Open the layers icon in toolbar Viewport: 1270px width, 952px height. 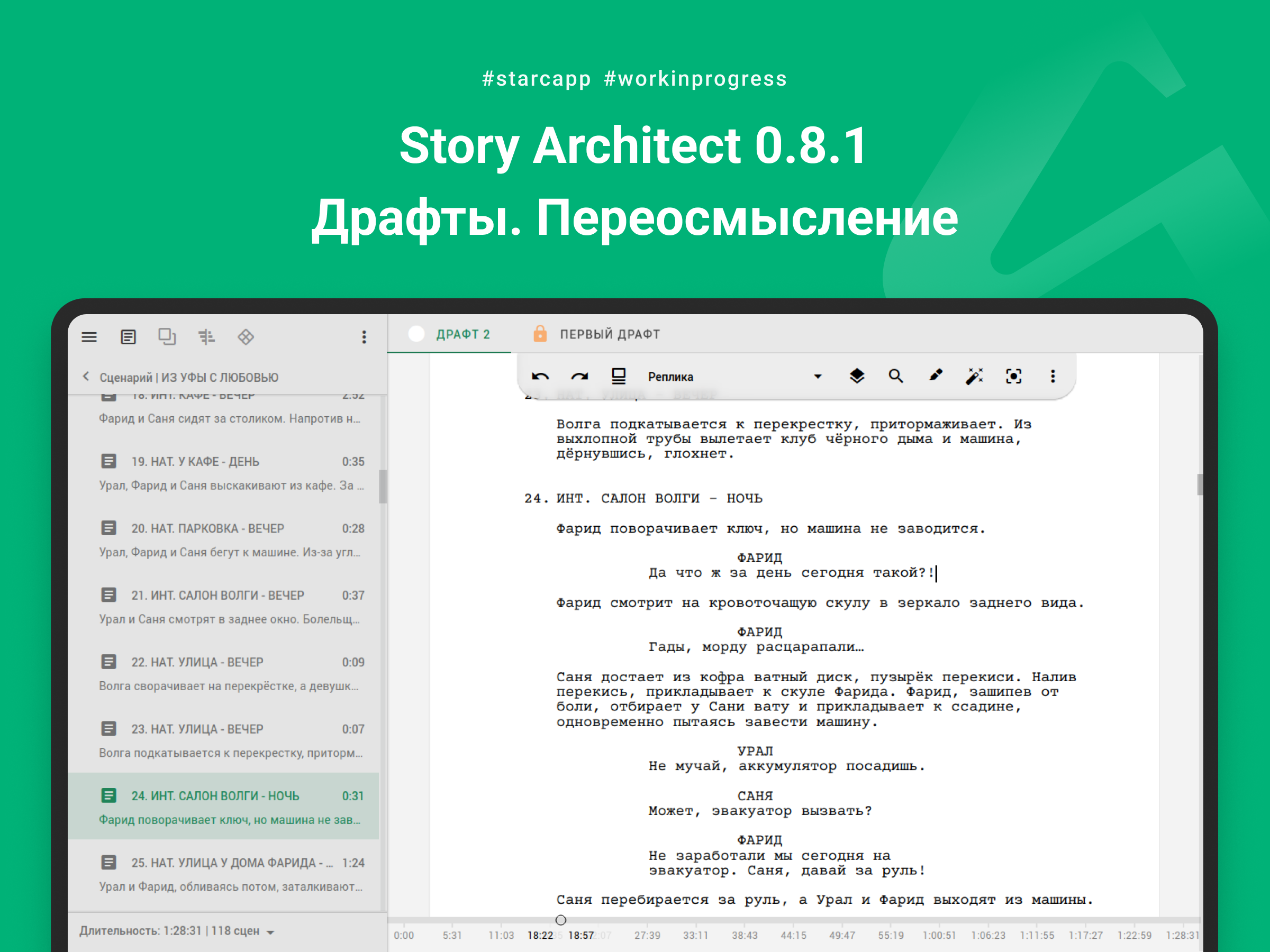click(857, 377)
